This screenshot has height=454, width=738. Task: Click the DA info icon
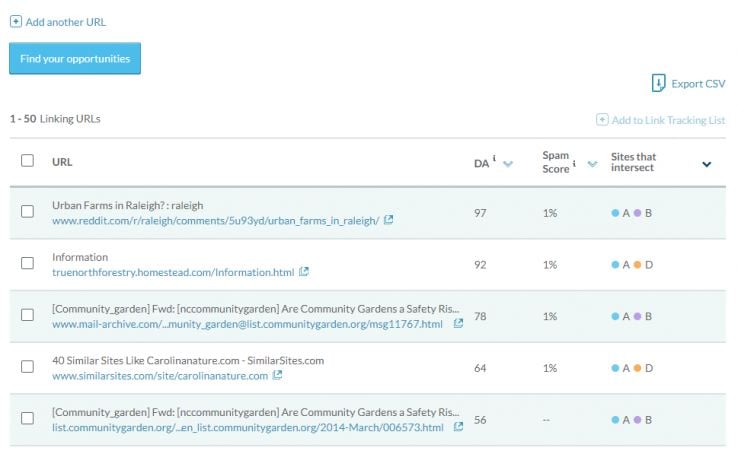coord(494,159)
